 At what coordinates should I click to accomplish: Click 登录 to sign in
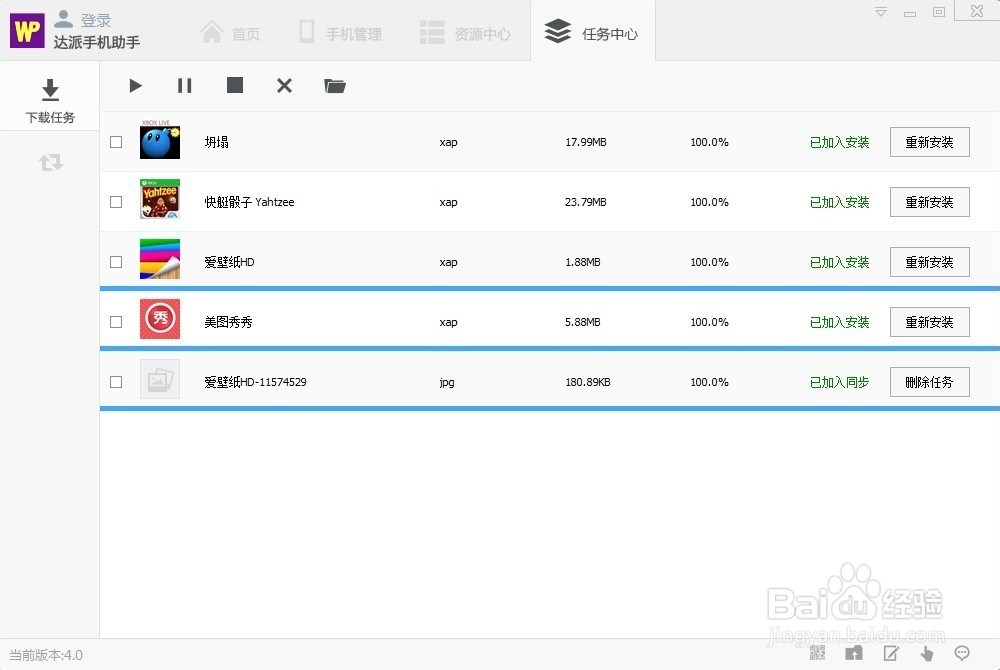click(92, 17)
